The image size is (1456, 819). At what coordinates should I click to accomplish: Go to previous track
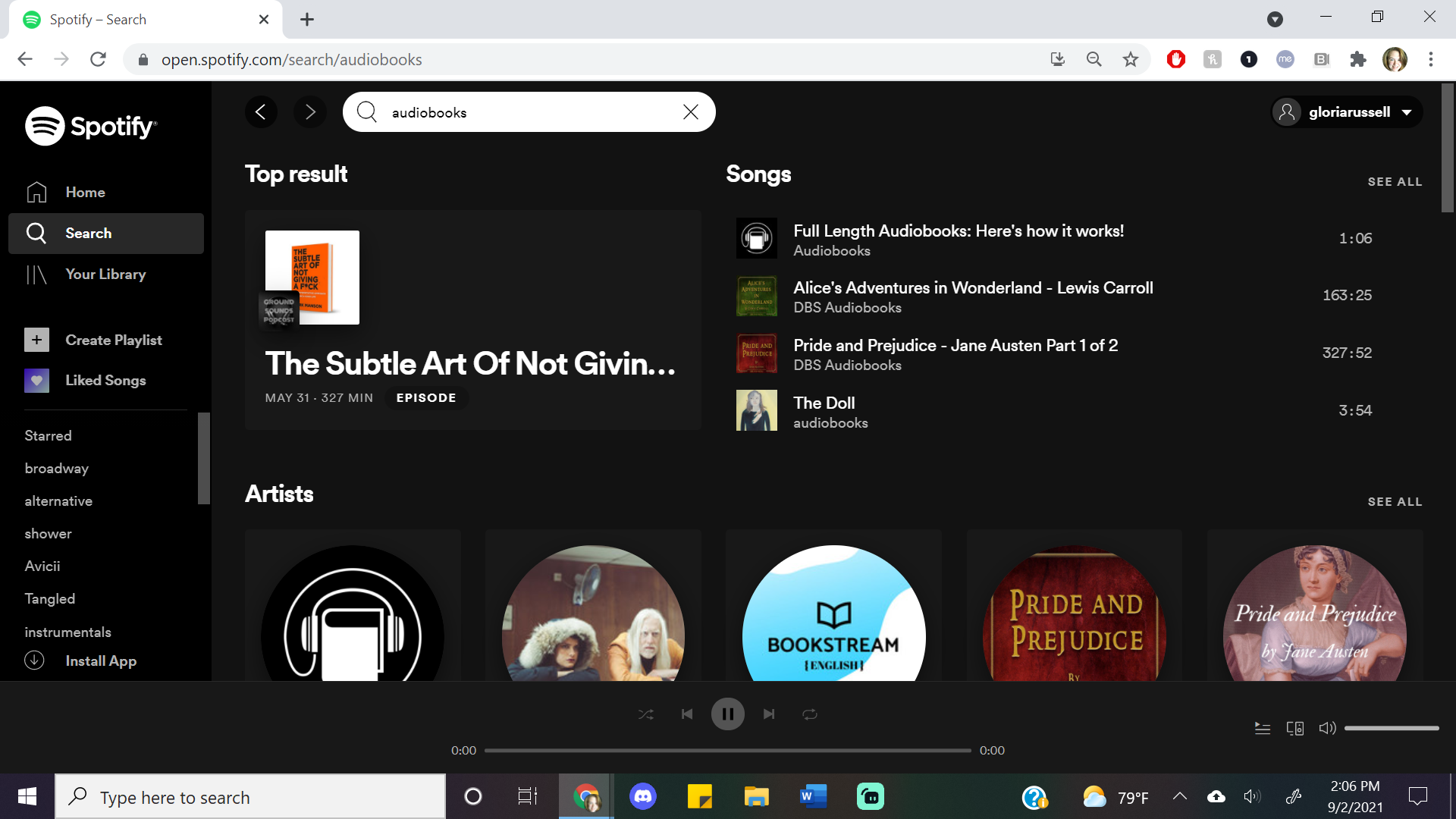(x=686, y=714)
